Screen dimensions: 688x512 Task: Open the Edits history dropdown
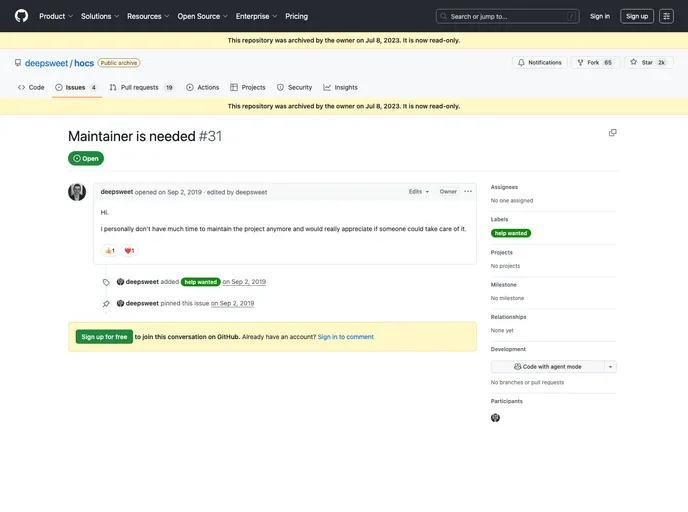(x=419, y=192)
